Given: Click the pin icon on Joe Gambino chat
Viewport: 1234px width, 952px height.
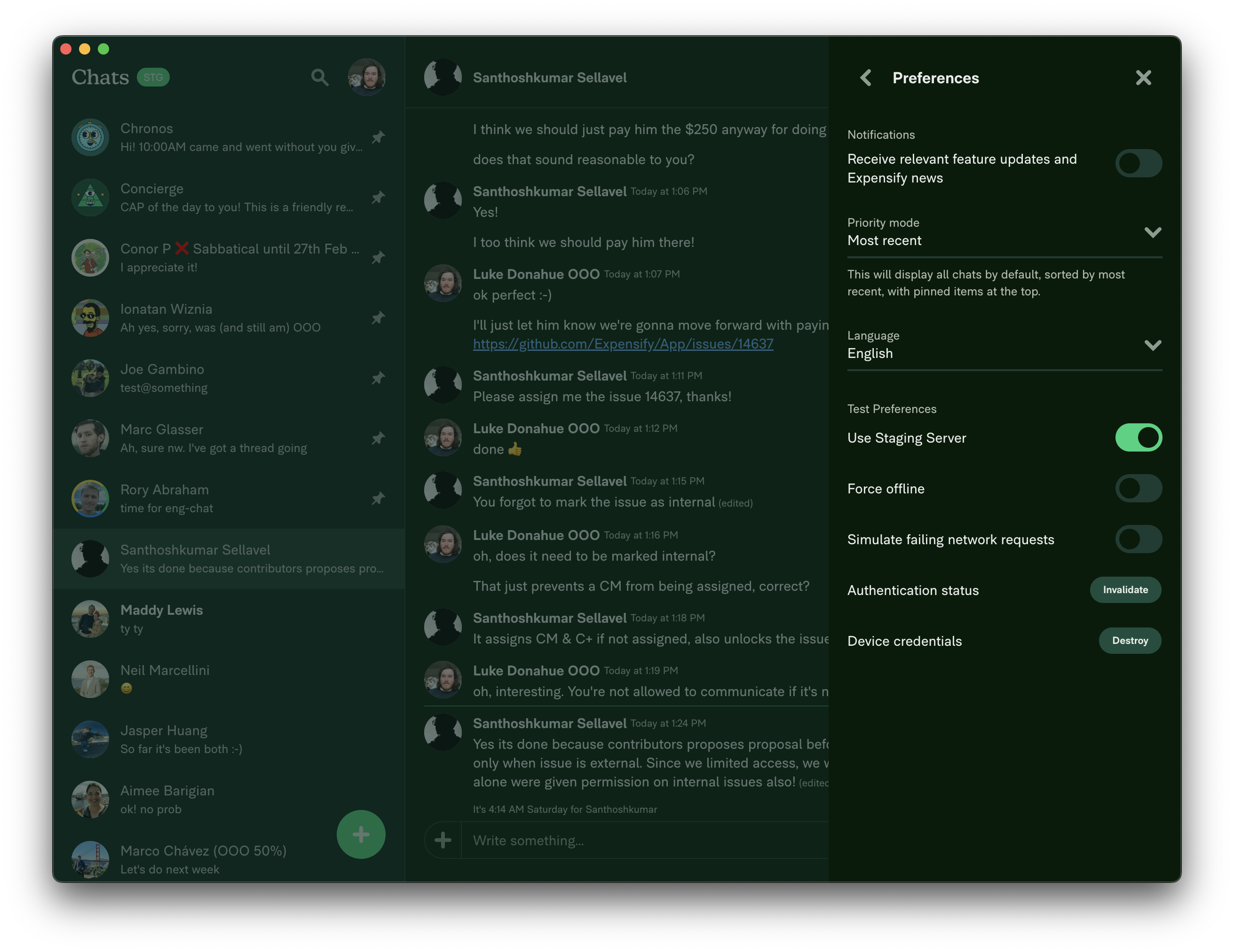Looking at the screenshot, I should (378, 378).
